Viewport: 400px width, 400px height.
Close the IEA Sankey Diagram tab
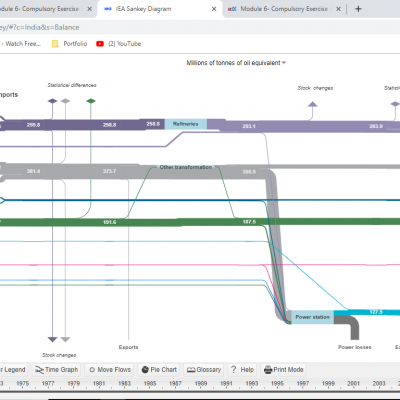[x=214, y=9]
